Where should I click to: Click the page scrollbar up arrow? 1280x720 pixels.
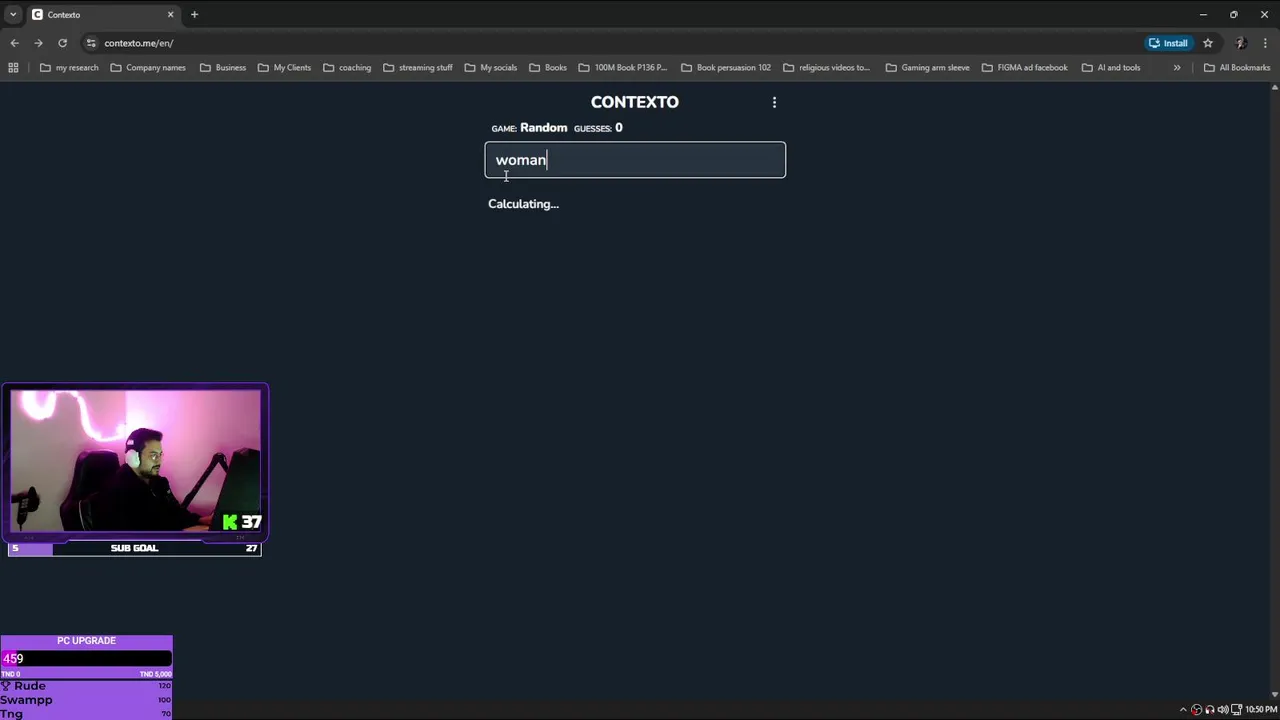(1274, 88)
